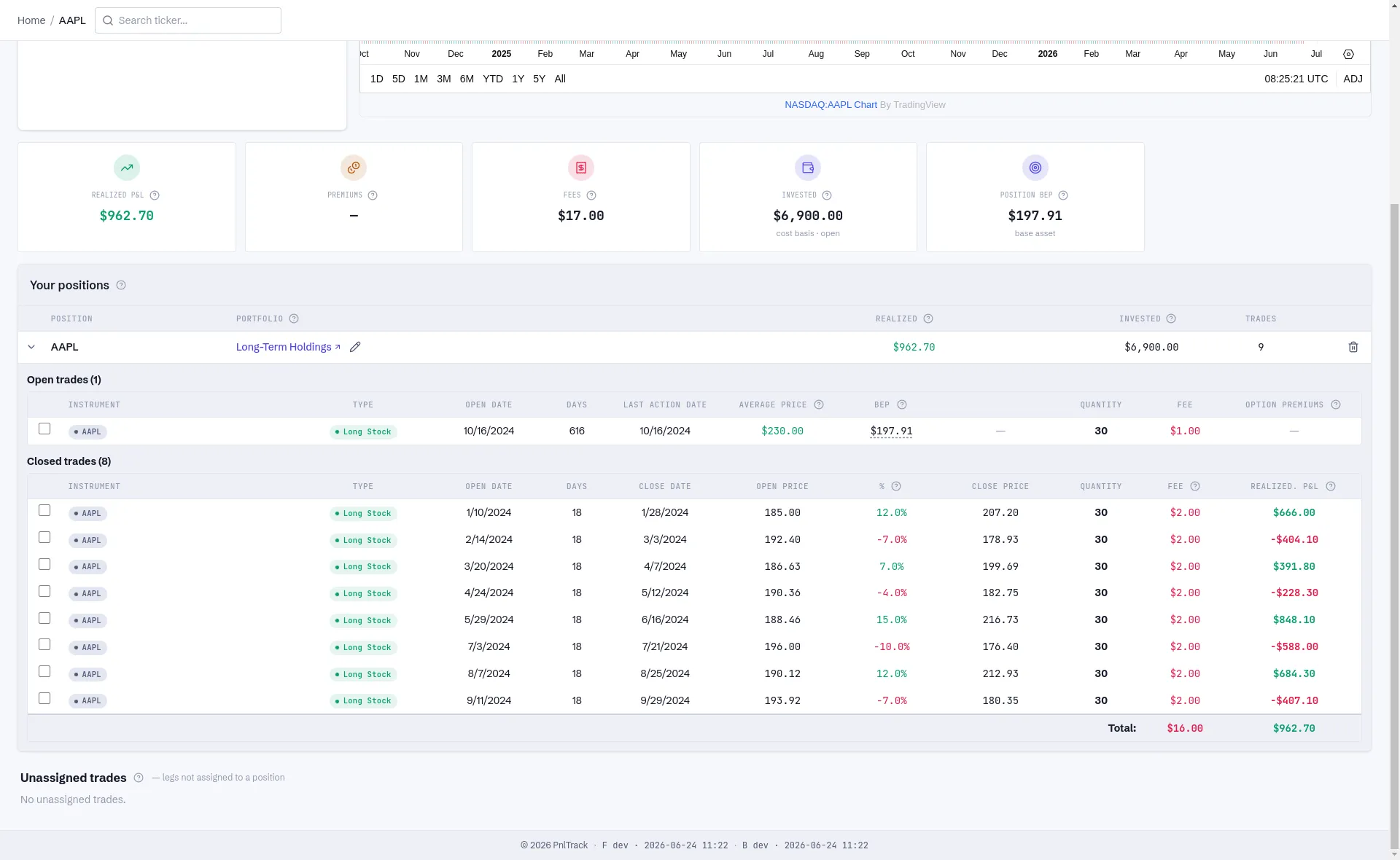This screenshot has width=1400, height=860.
Task: Show help for closed trades % column
Action: click(896, 486)
